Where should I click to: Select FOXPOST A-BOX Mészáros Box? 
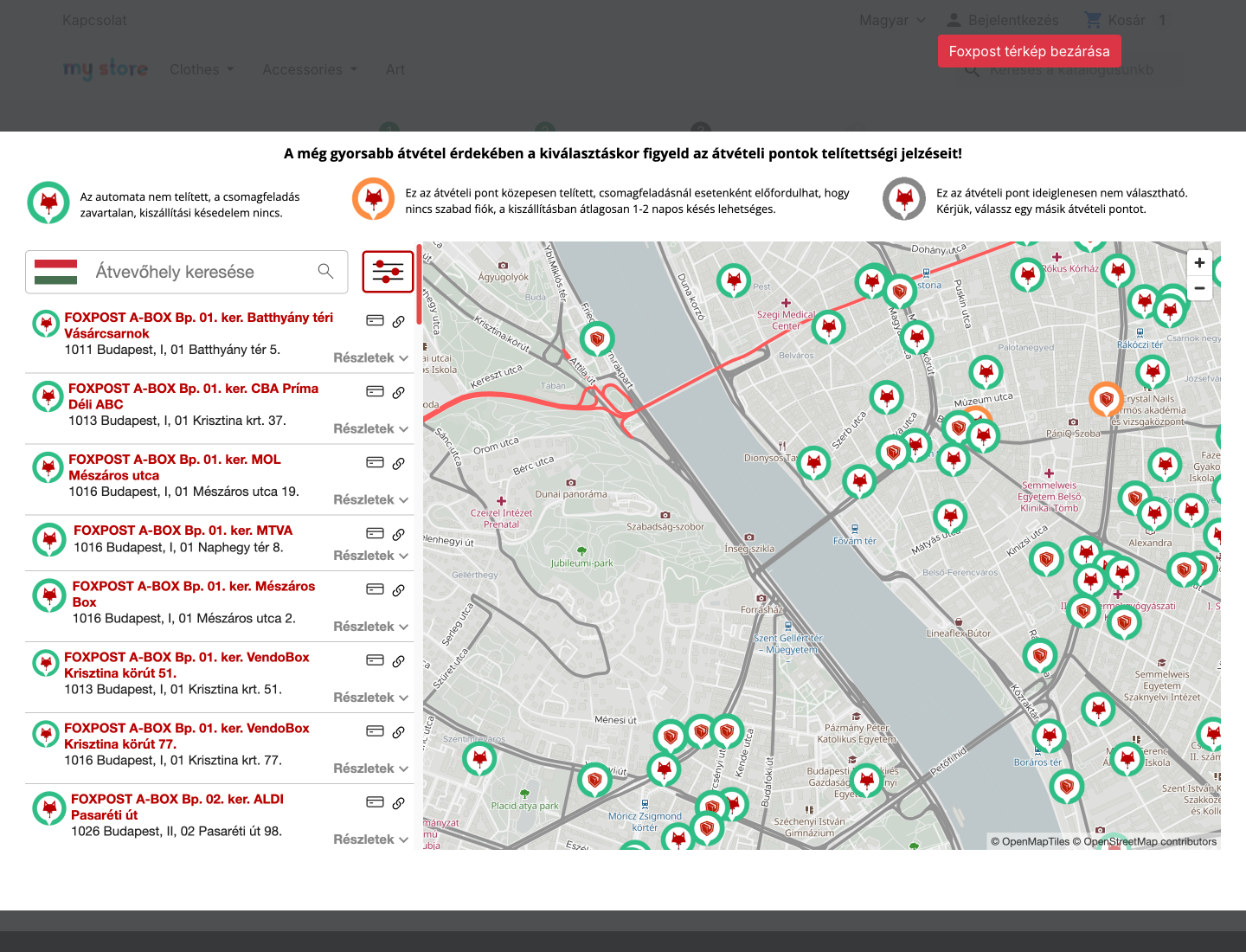194,595
